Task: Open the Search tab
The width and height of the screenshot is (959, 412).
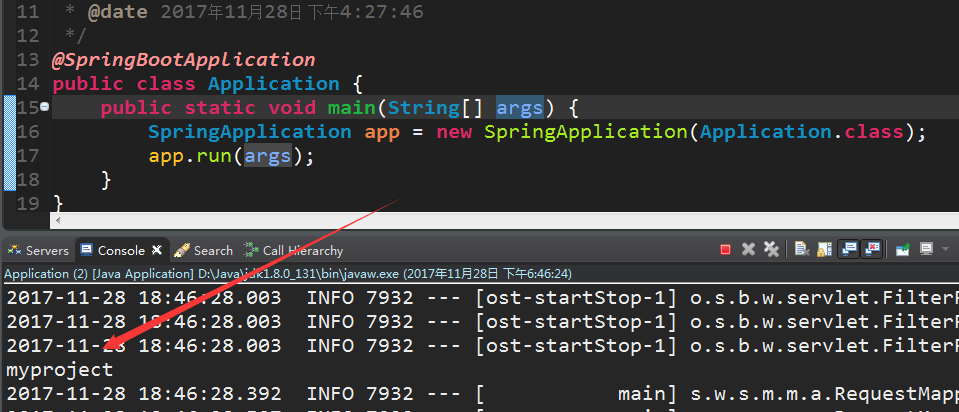Action: [x=203, y=251]
